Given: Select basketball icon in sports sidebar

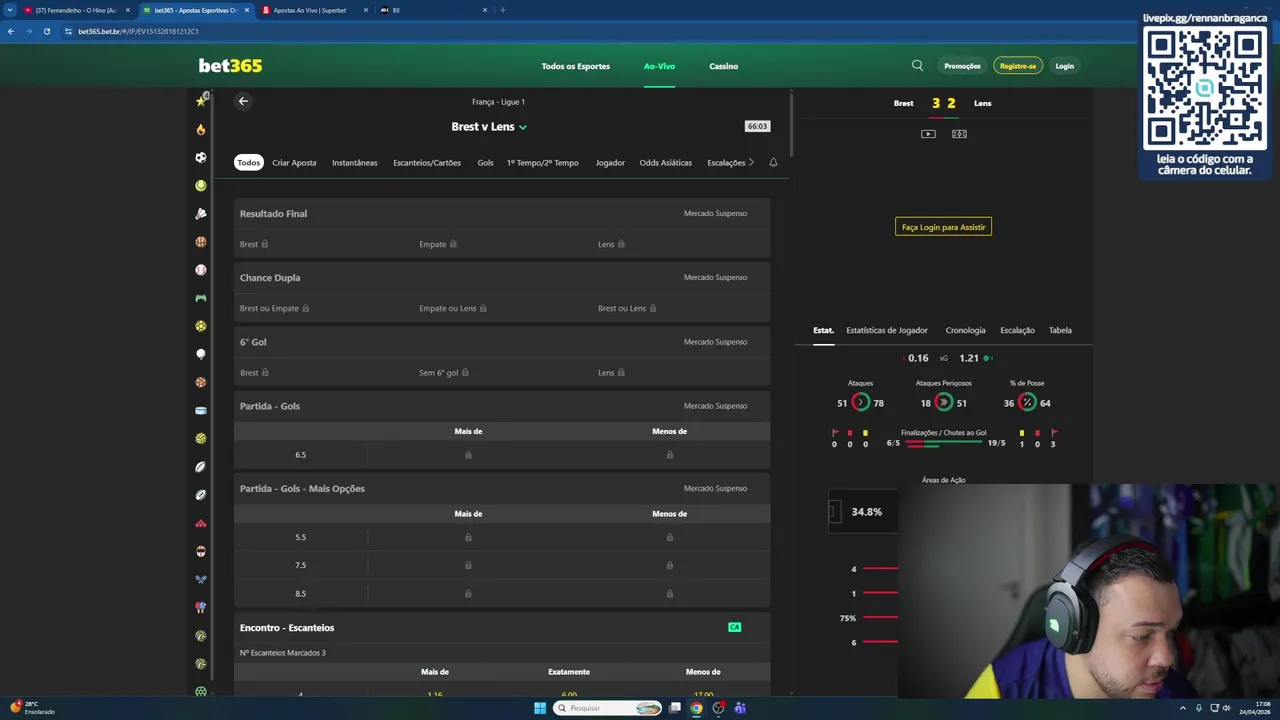Looking at the screenshot, I should pos(201,242).
